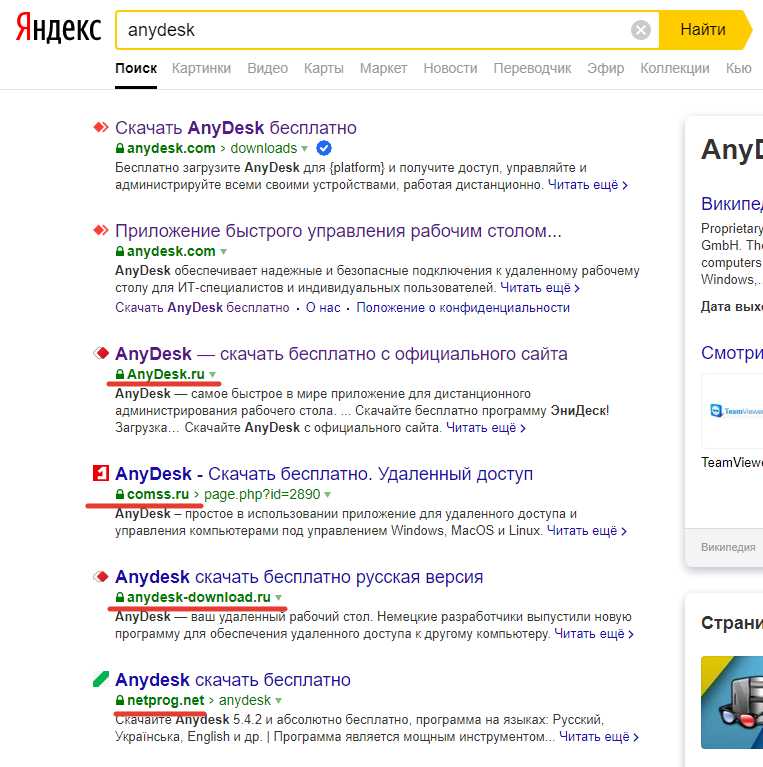Click 'Положение о конфиденциальности' sitelink
Screen dimensions: 763x767
[463, 308]
